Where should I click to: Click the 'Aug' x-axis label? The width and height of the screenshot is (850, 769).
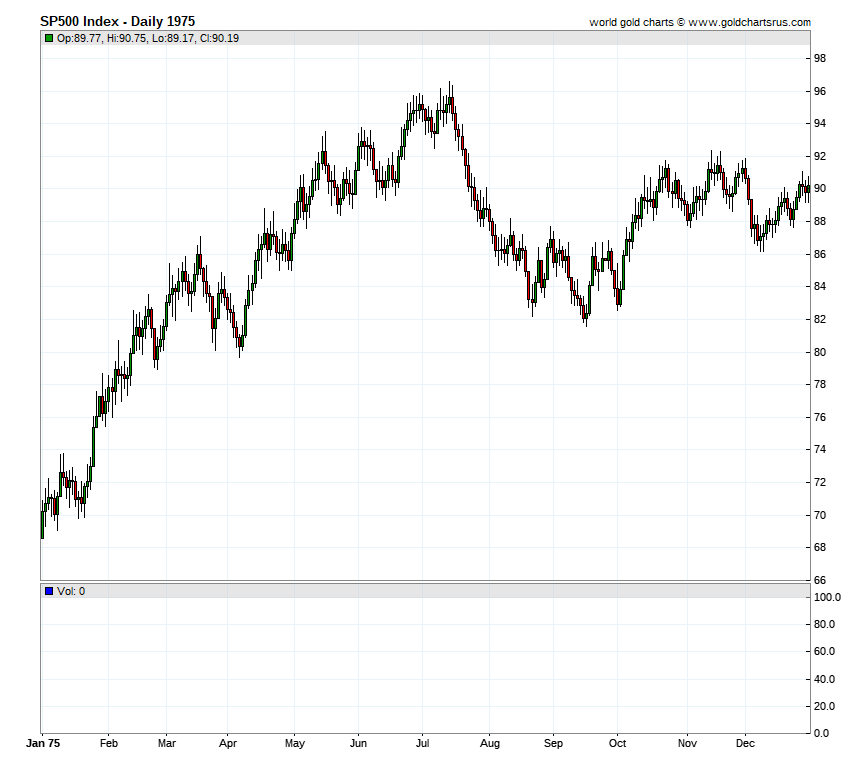point(490,744)
